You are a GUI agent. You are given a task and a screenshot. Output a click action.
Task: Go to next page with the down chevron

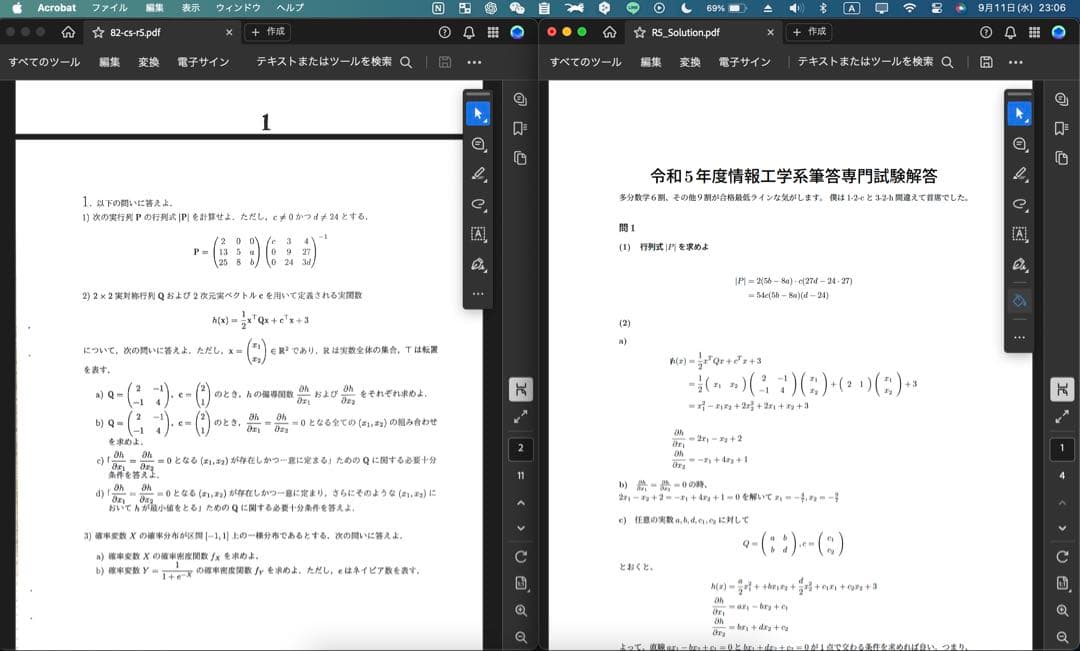[519, 527]
